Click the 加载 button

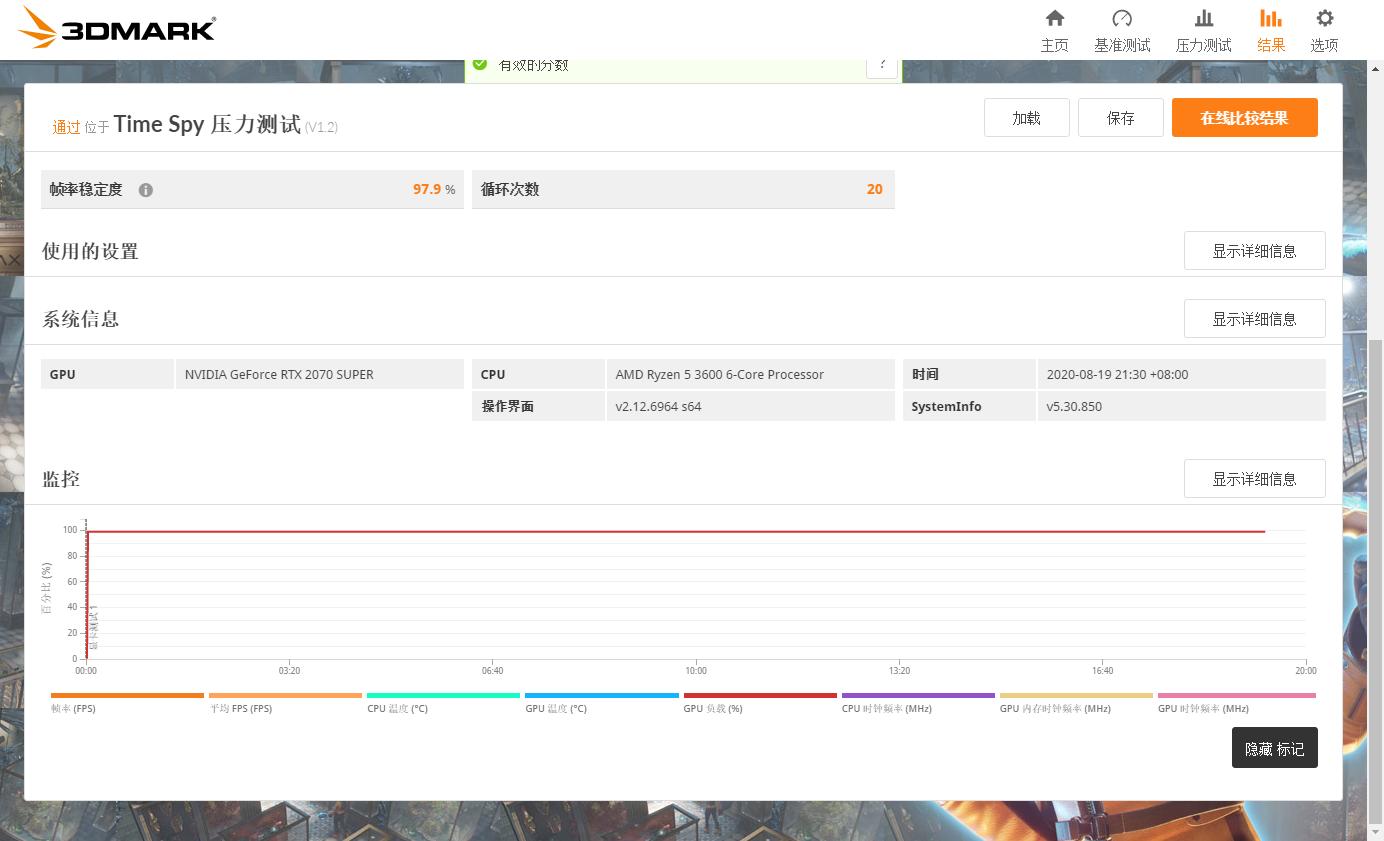[x=1026, y=117]
